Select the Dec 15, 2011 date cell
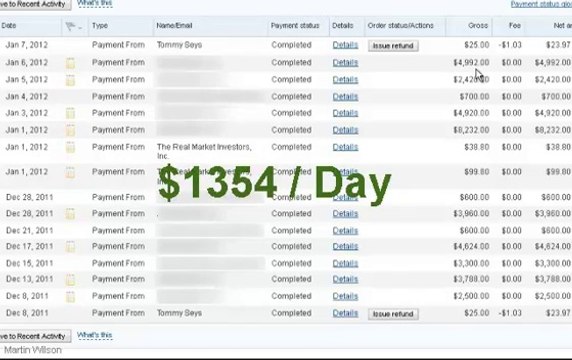Viewport: 572px width, 360px height. tap(30, 263)
